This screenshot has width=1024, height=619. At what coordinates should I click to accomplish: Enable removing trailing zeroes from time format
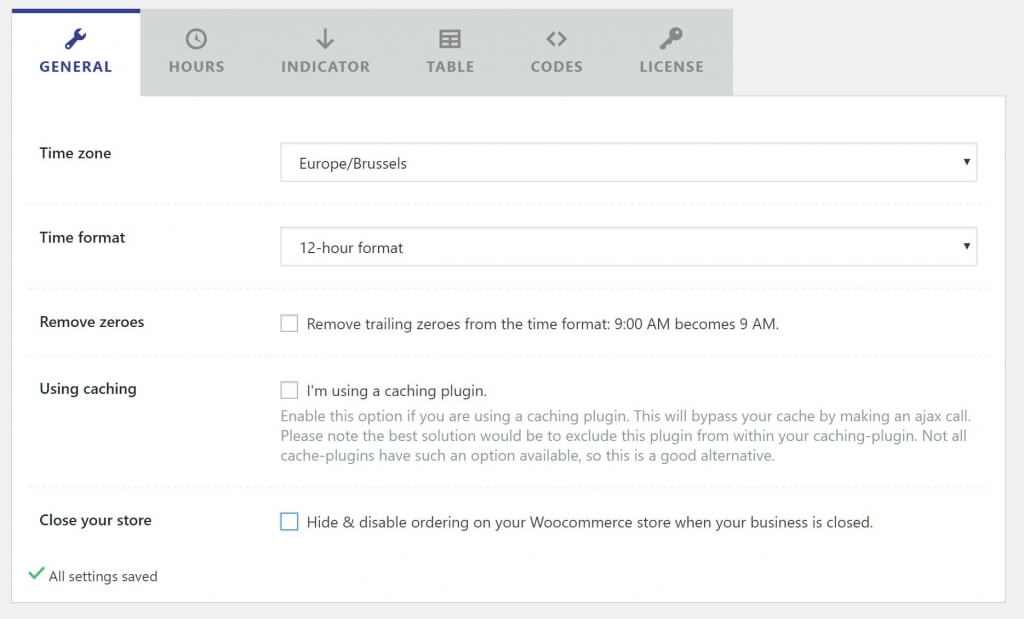(289, 322)
